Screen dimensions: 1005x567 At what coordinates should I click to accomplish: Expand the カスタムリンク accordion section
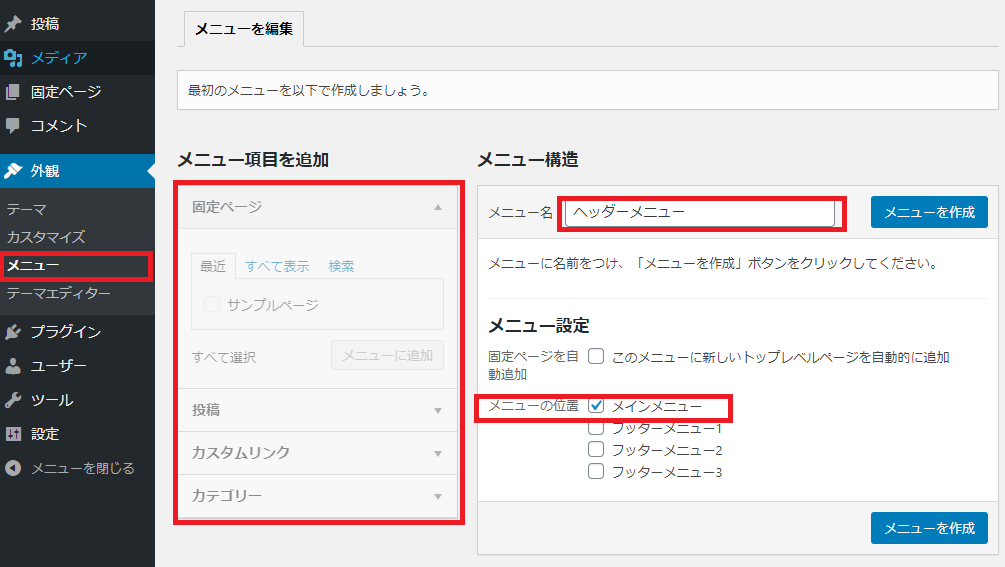pyautogui.click(x=317, y=453)
